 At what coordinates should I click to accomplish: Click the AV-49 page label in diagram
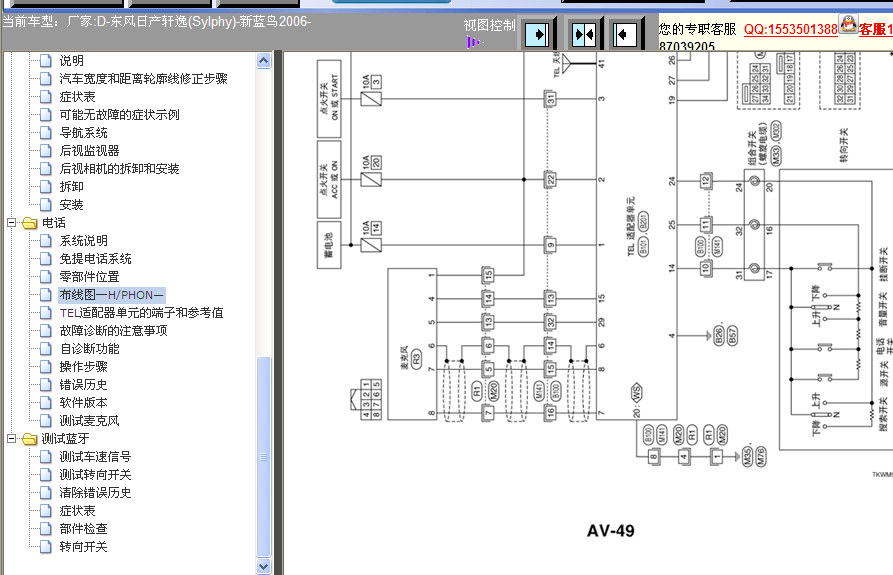coord(611,531)
